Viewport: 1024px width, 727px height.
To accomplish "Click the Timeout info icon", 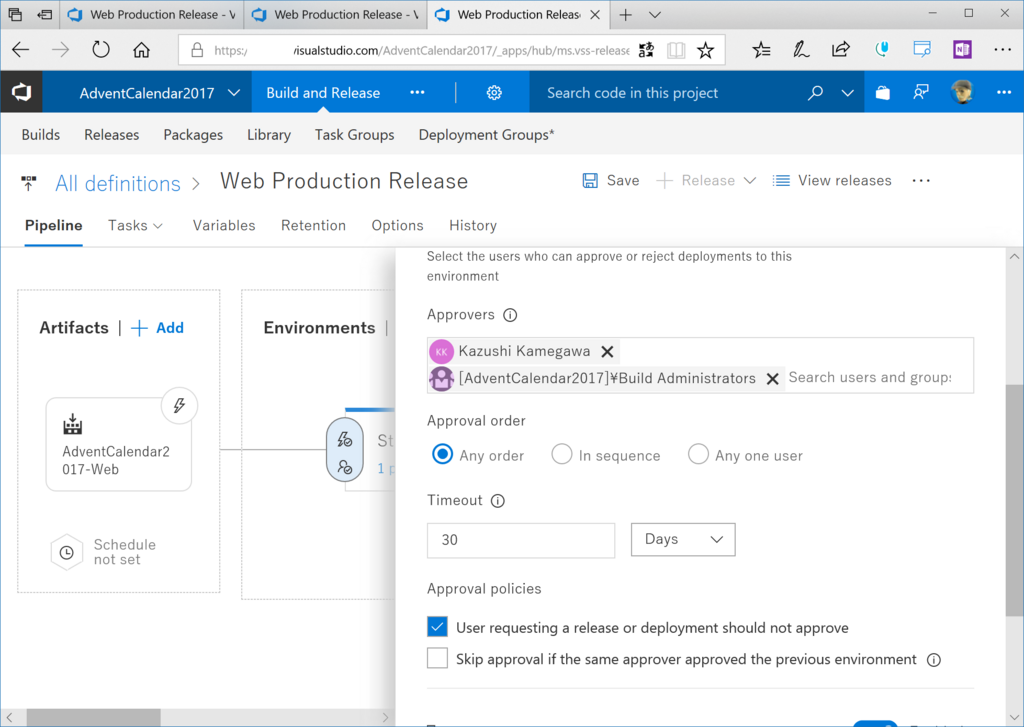I will tap(498, 501).
